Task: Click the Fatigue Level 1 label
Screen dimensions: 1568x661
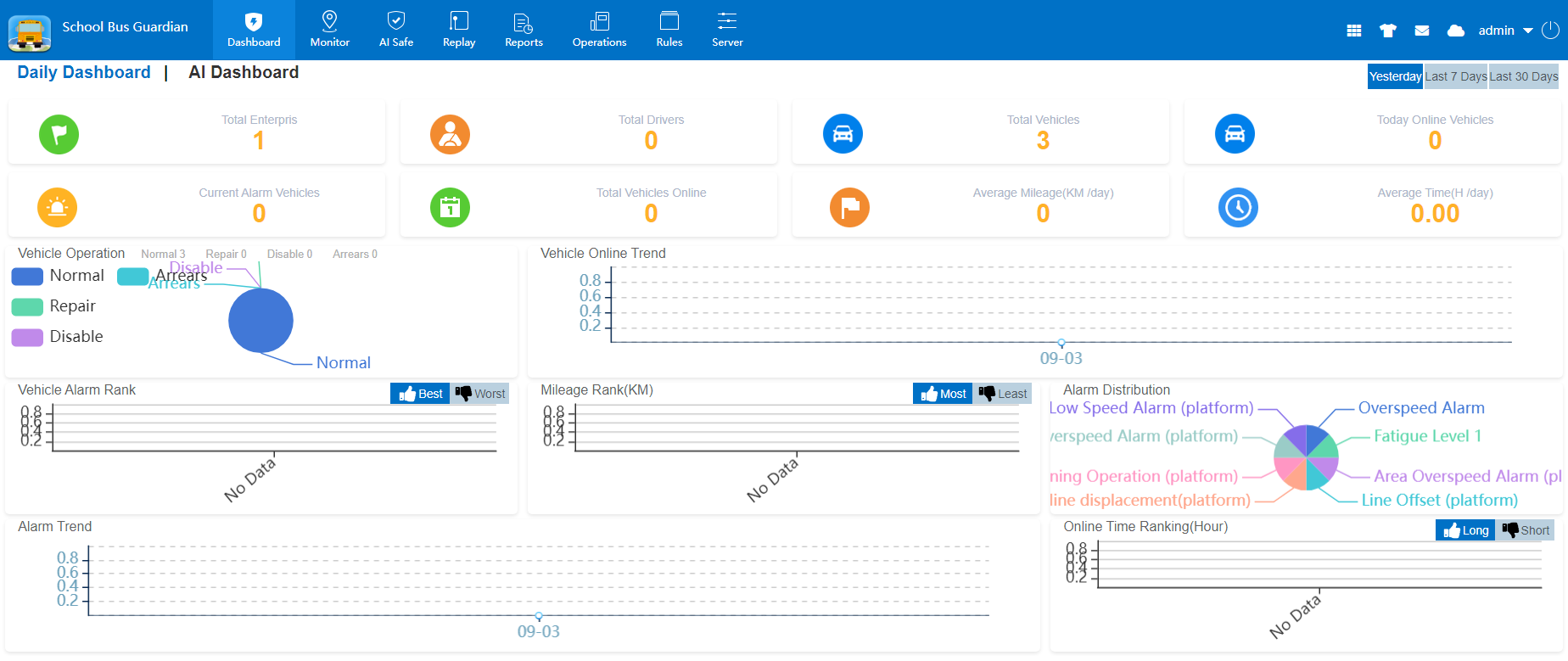Action: pos(1428,436)
